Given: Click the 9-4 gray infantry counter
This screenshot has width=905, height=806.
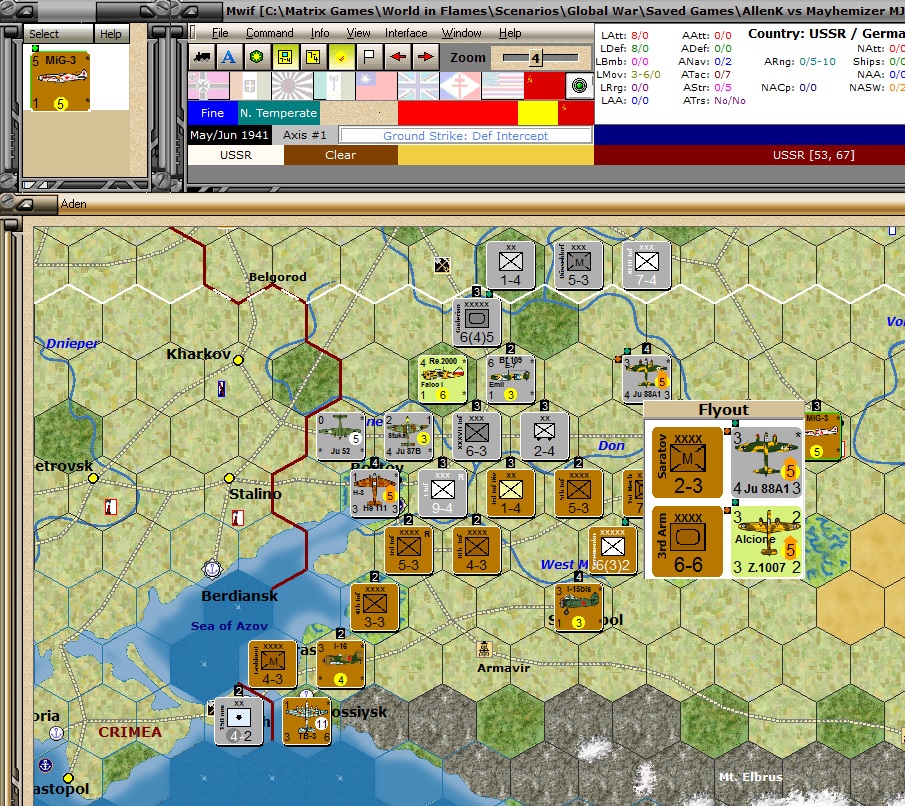Looking at the screenshot, I should click(x=442, y=493).
